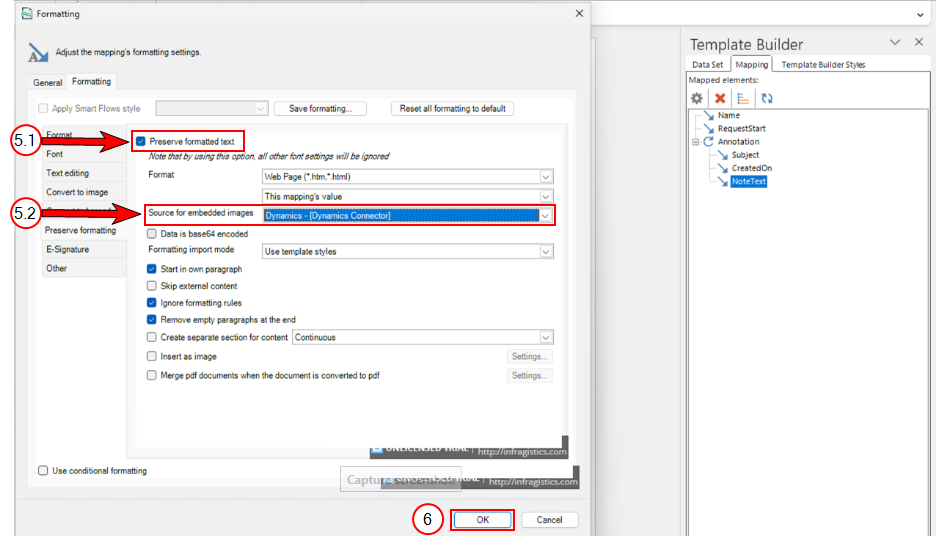Select the Name mapped element

point(729,115)
